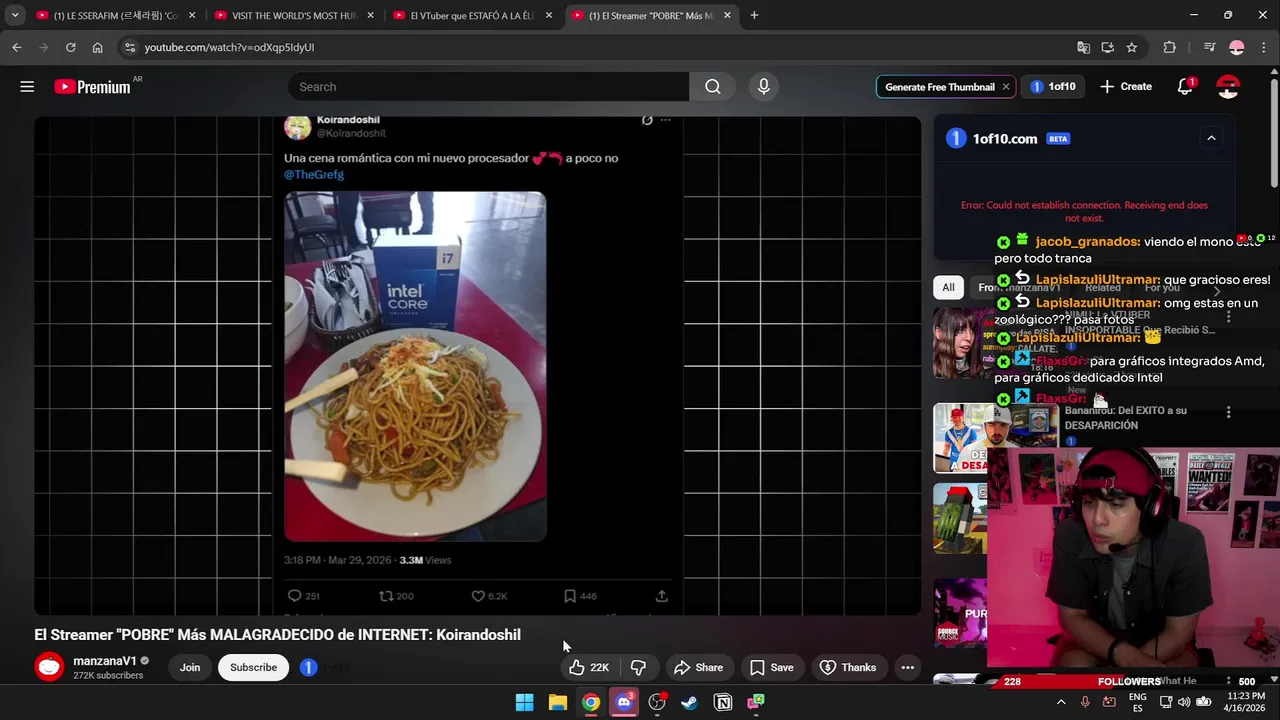
Task: Dismiss the Generate Free Thumbnail chip
Action: [x=1006, y=87]
